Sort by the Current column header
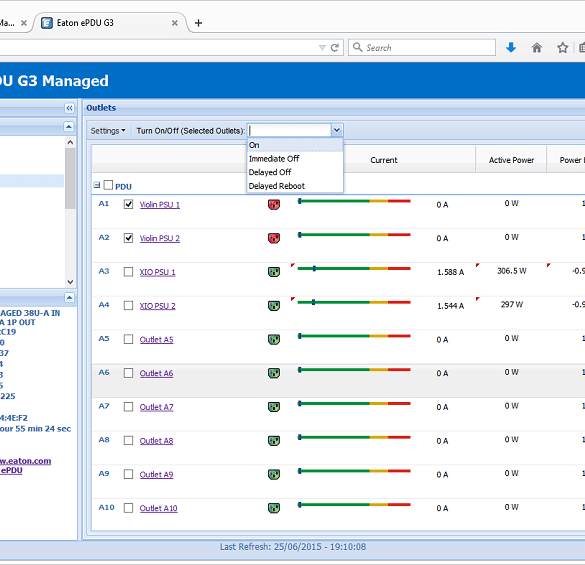The image size is (585, 565). point(384,160)
